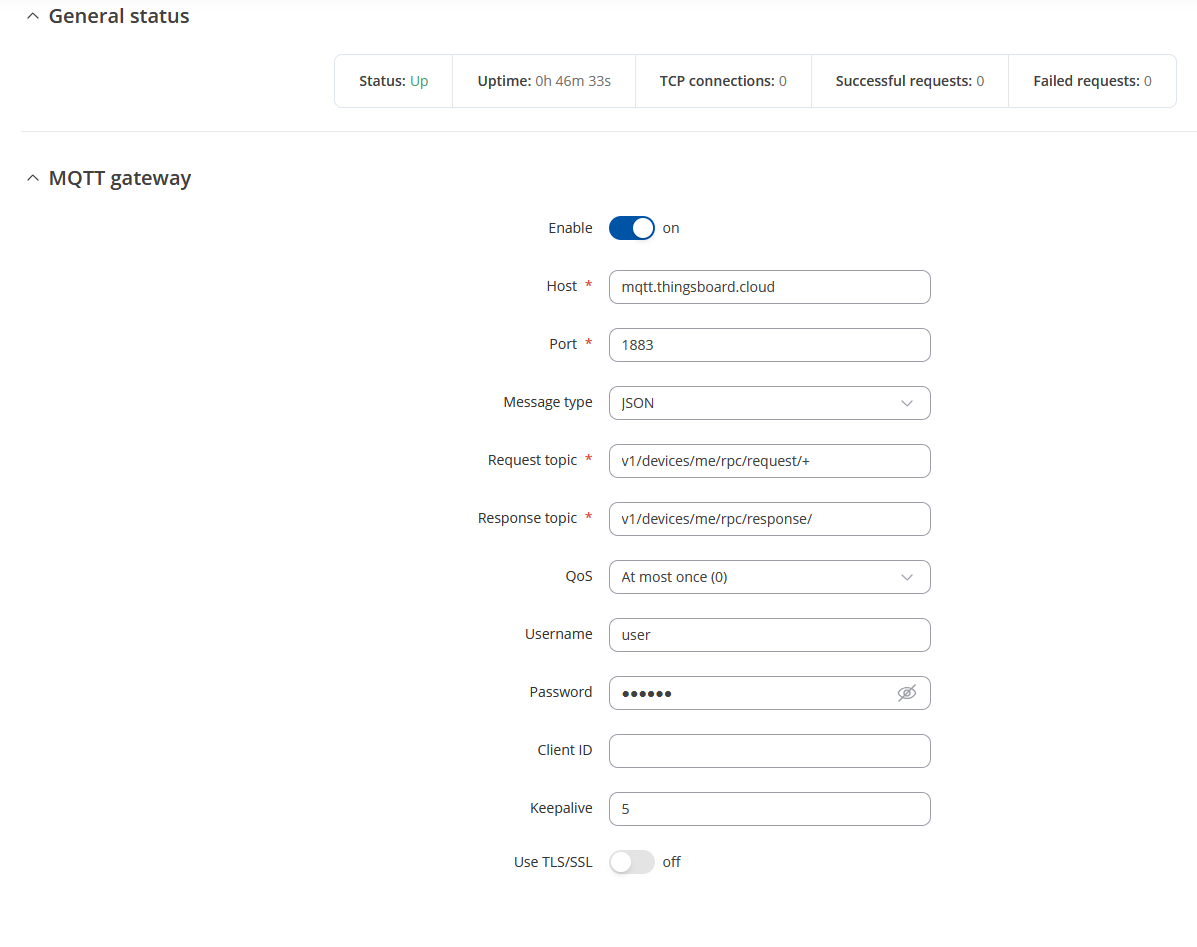The width and height of the screenshot is (1197, 947).
Task: Click the Status Up indicator
Action: pos(394,81)
